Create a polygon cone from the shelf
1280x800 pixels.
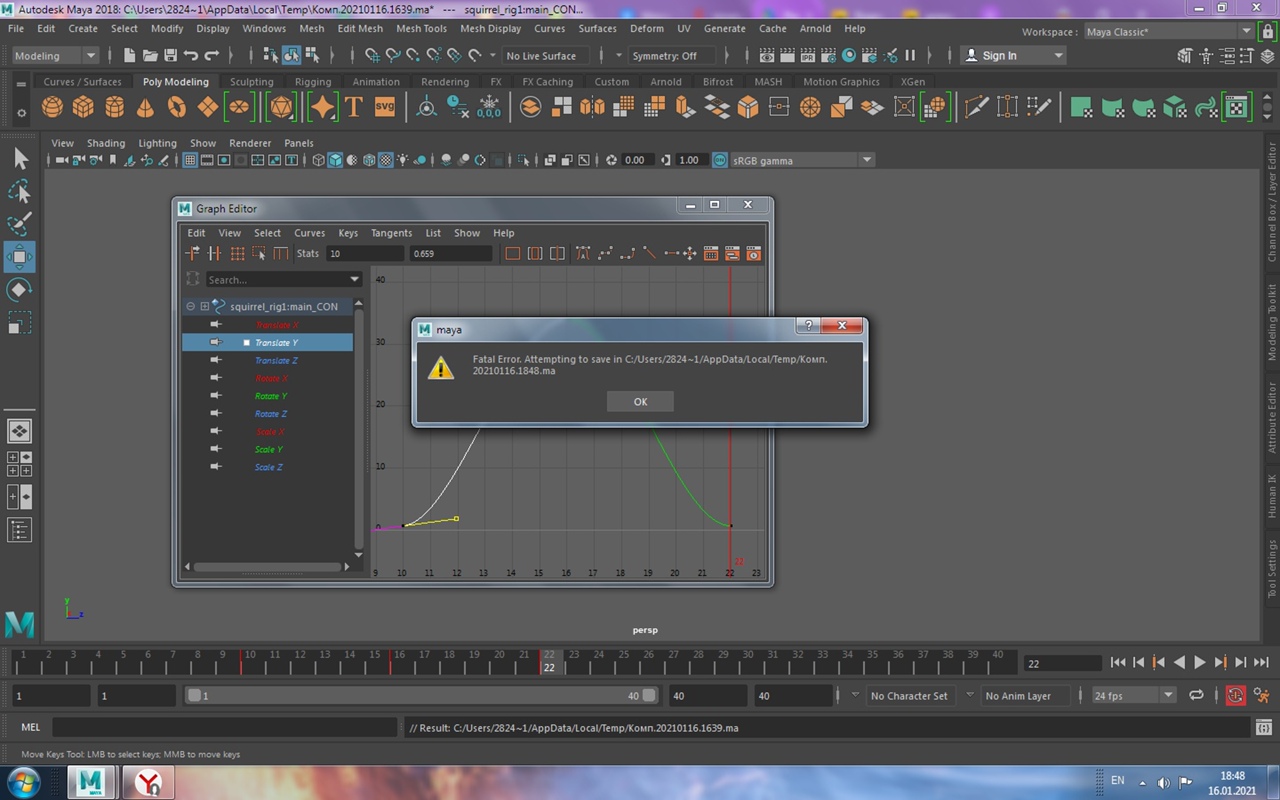145,106
